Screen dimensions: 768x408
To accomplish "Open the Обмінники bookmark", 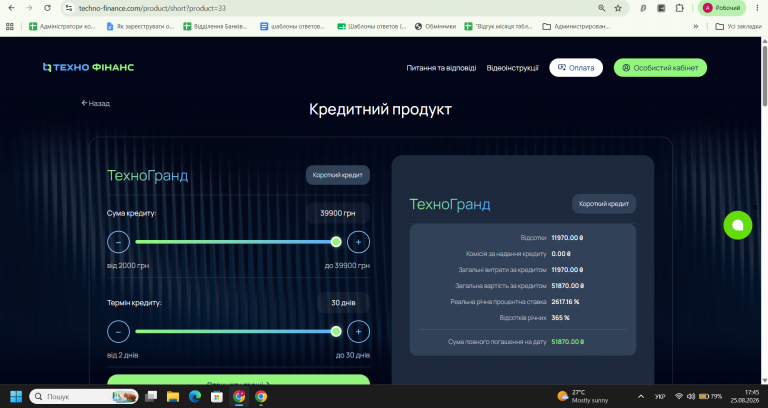I will click(435, 26).
